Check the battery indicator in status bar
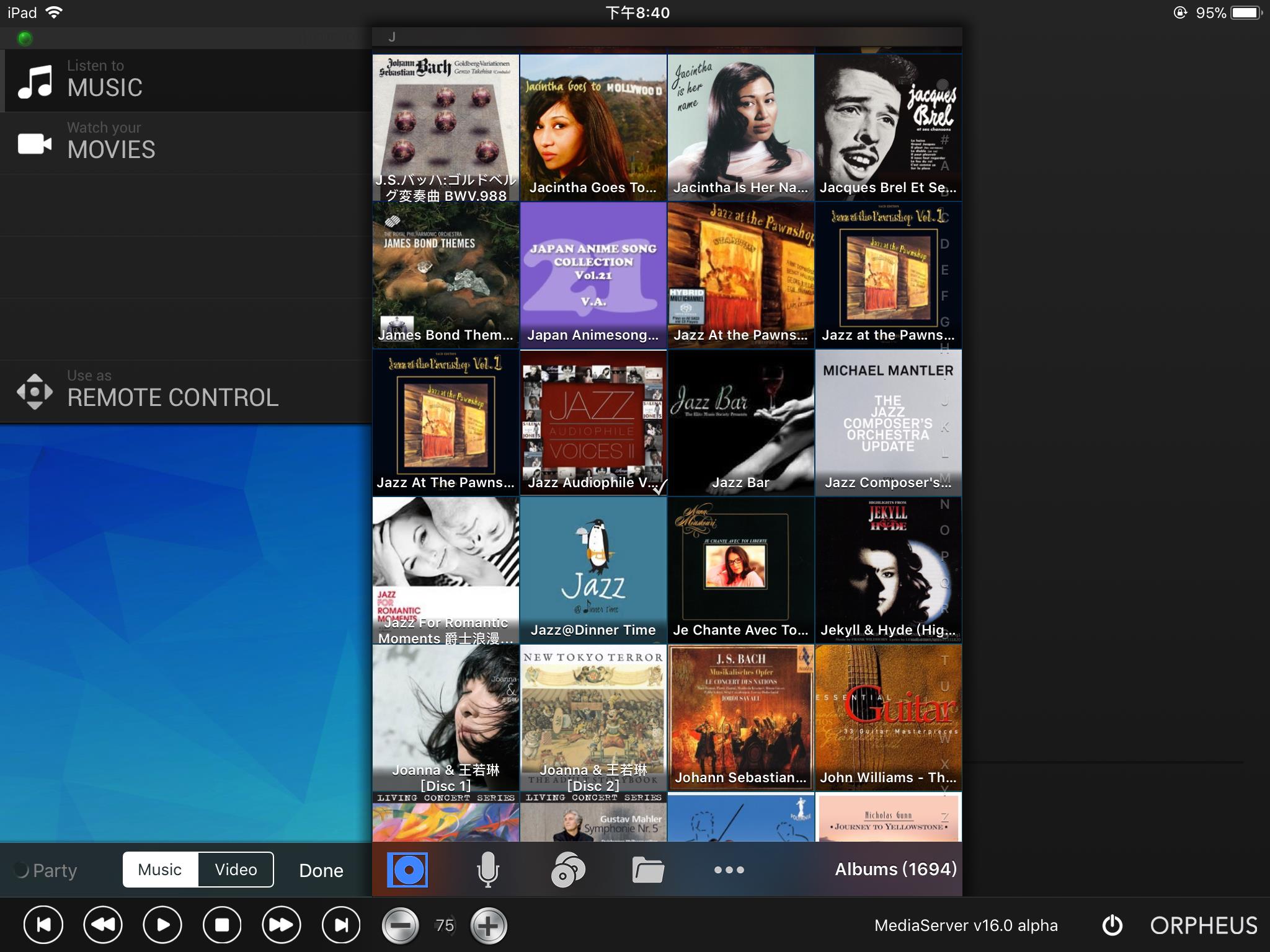1270x952 pixels. click(x=1247, y=12)
